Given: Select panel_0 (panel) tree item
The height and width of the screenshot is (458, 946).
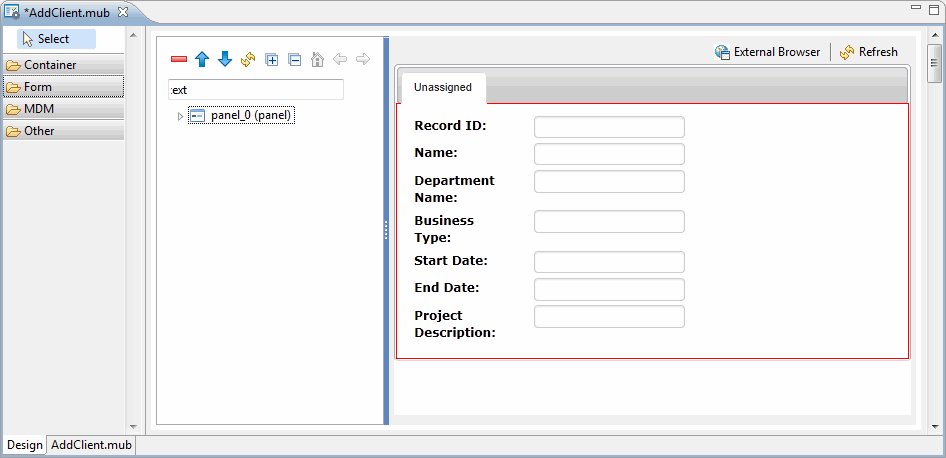Looking at the screenshot, I should (x=242, y=116).
